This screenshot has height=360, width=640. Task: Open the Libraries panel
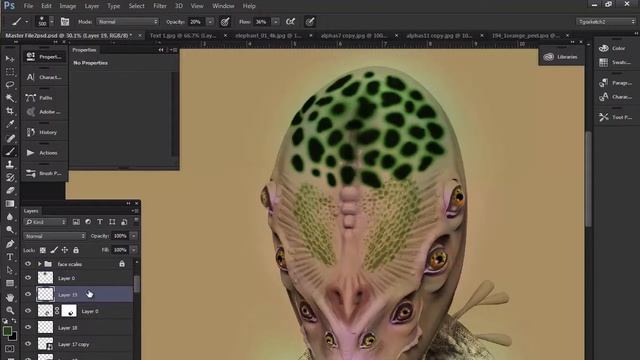click(562, 57)
